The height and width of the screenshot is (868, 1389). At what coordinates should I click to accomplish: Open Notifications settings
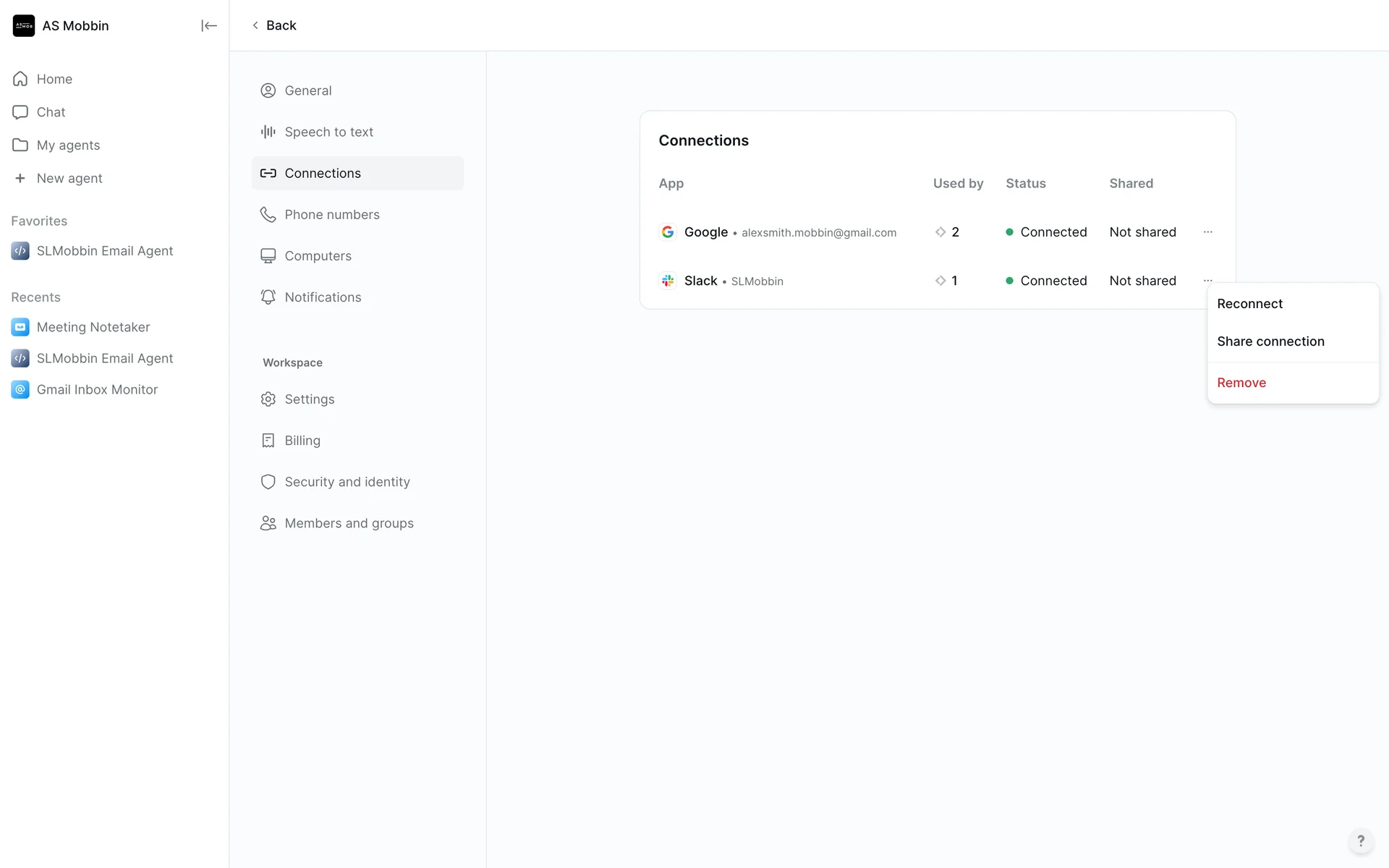coord(323,297)
